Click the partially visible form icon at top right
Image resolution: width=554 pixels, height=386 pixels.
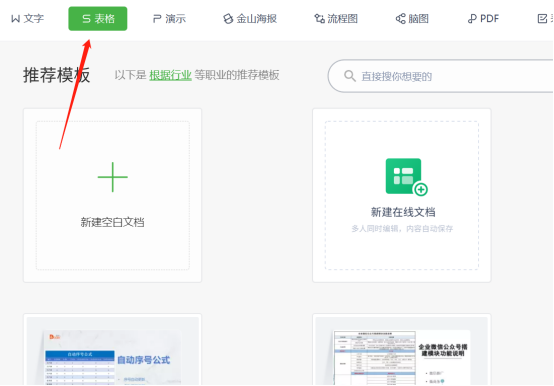[542, 19]
